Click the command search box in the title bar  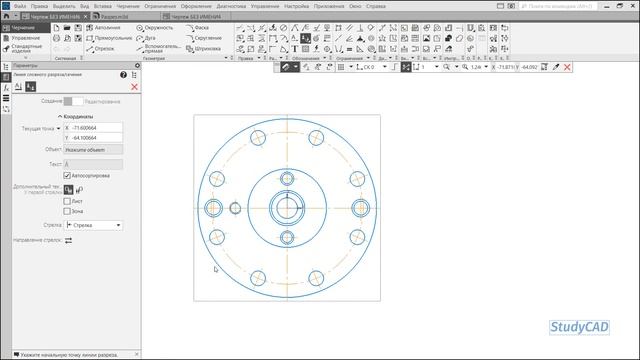pyautogui.click(x=558, y=6)
